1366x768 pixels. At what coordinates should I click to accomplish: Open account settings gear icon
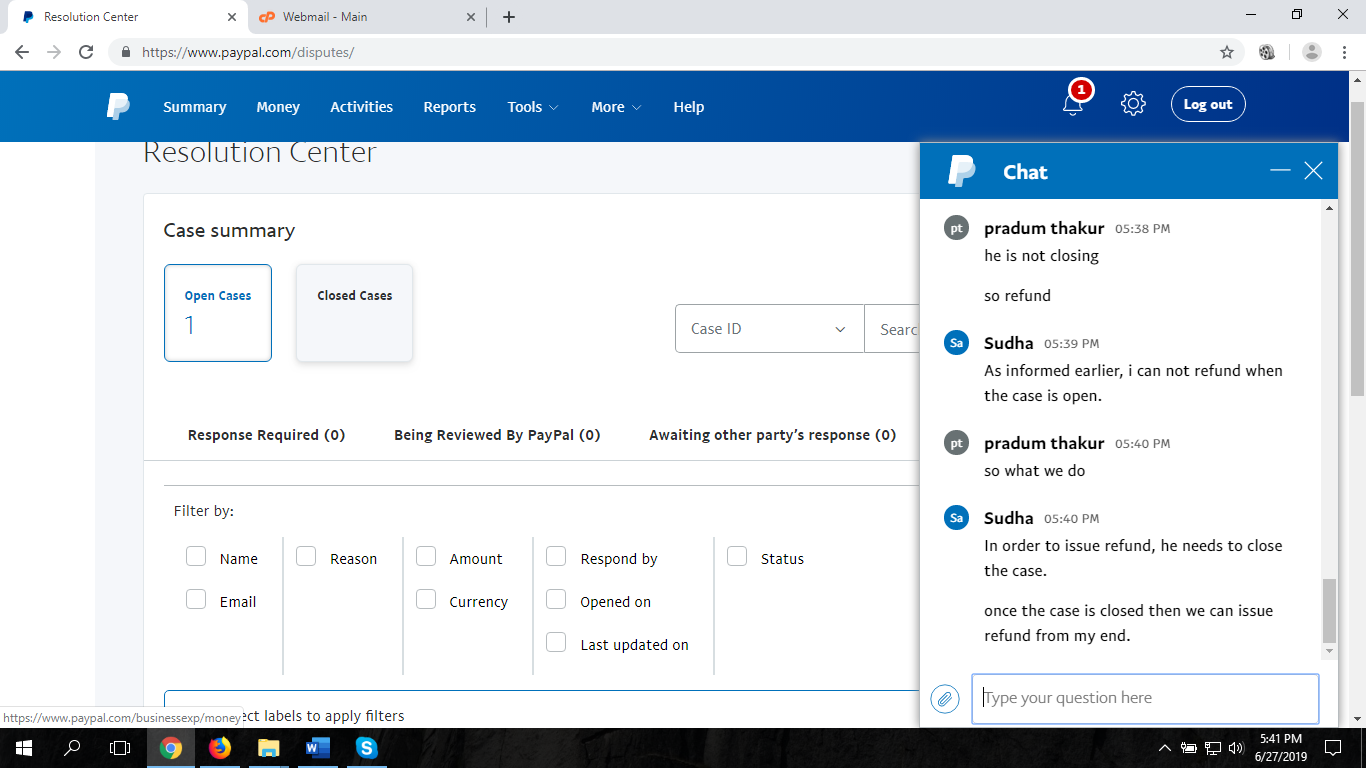[1133, 104]
